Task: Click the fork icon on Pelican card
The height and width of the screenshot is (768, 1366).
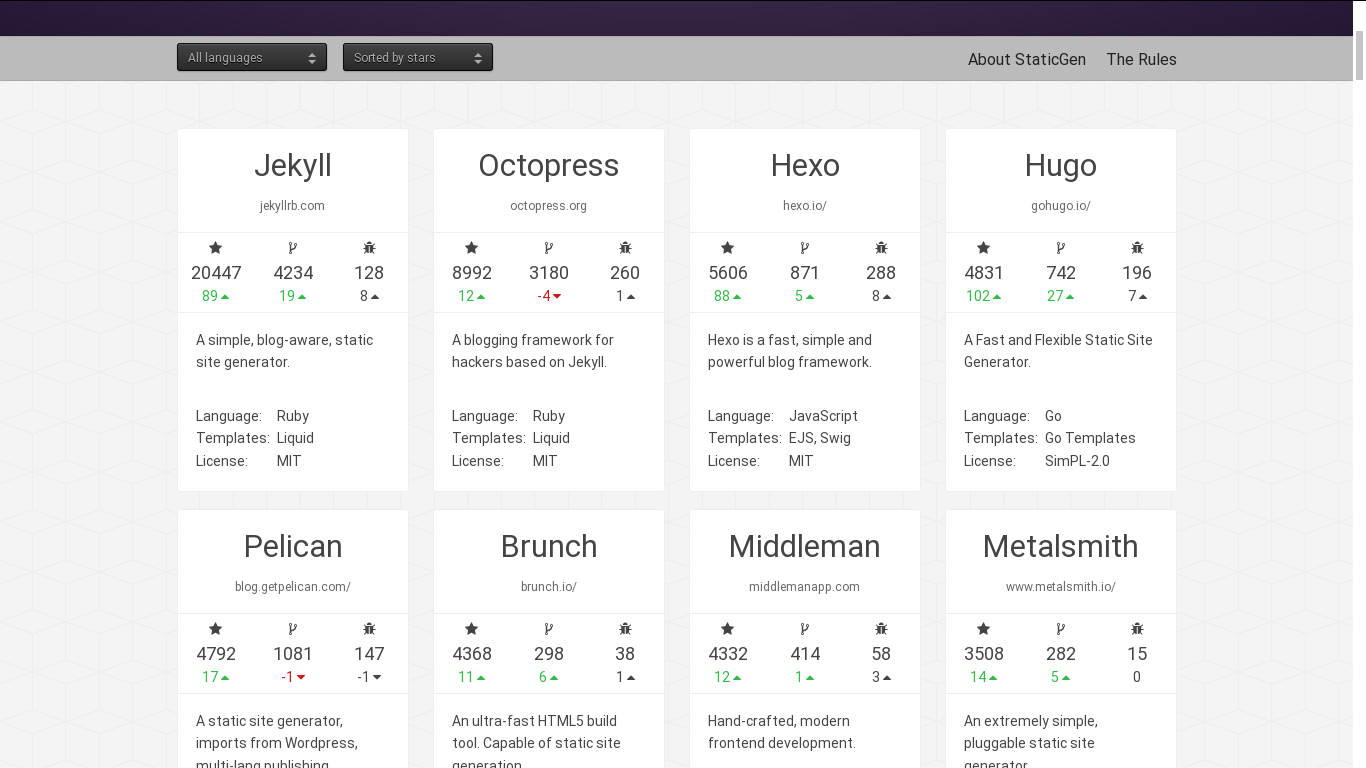Action: (293, 629)
